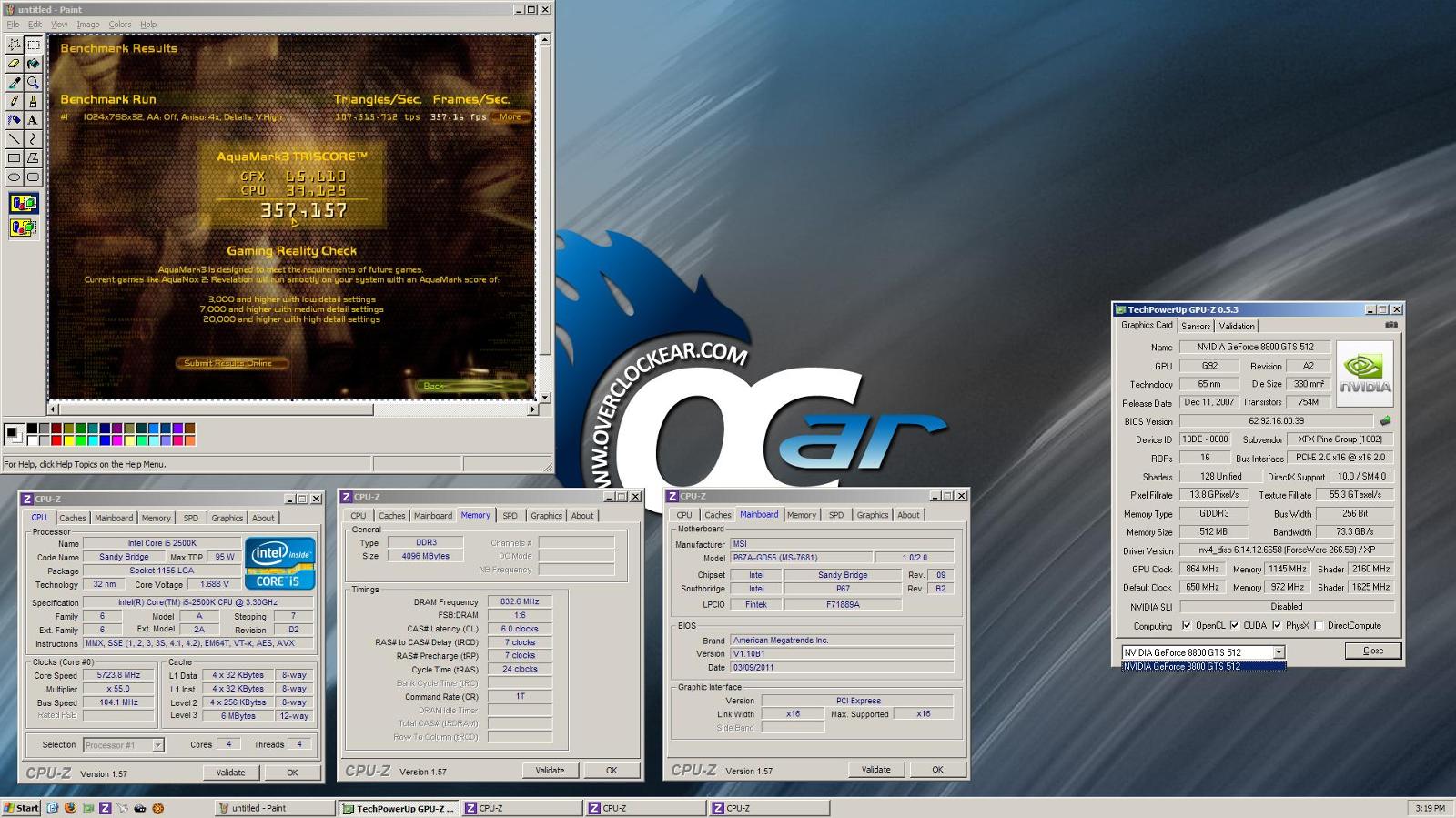Click the mainboard model P67A-GD55 (MS-7681) field
Viewport: 1456px width, 818px height.
point(800,558)
